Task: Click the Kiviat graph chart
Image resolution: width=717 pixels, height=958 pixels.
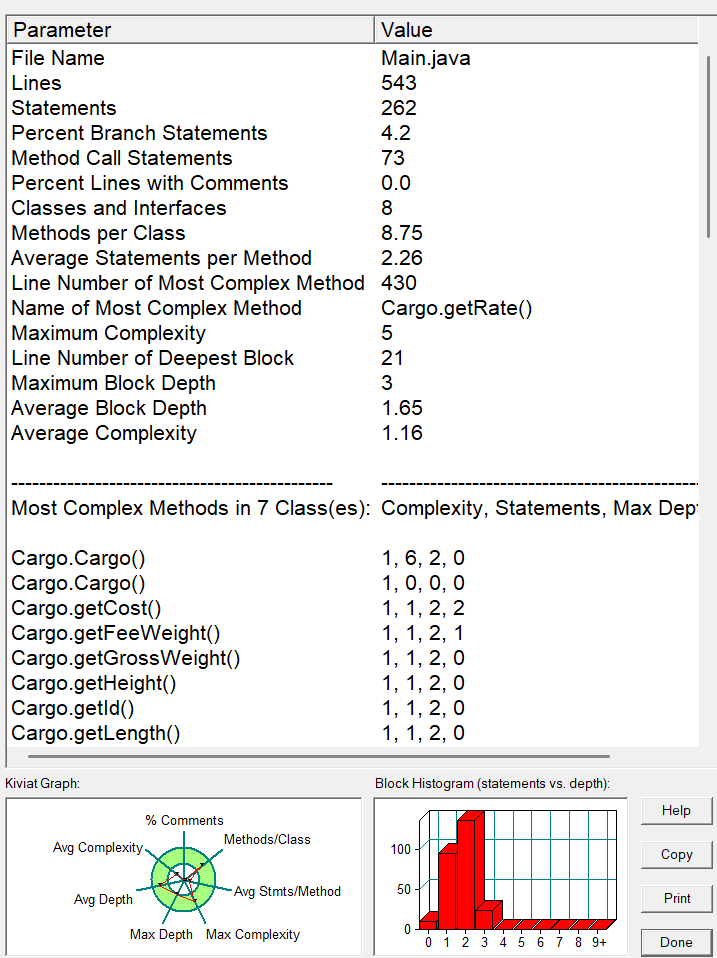Action: pos(184,877)
